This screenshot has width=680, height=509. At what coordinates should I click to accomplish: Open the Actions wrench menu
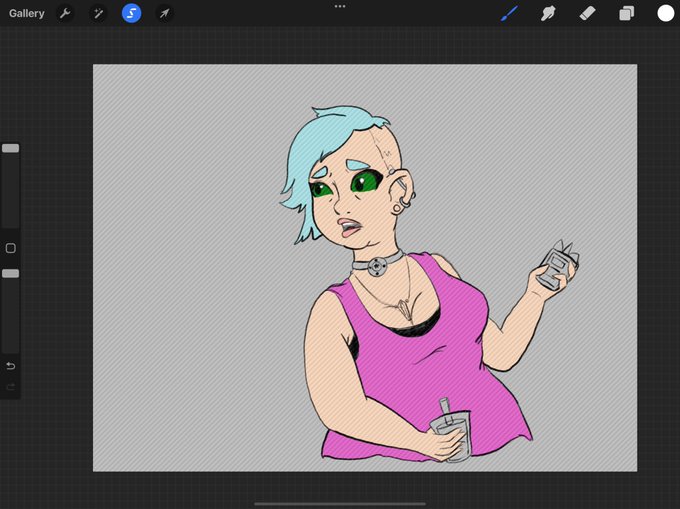(65, 13)
